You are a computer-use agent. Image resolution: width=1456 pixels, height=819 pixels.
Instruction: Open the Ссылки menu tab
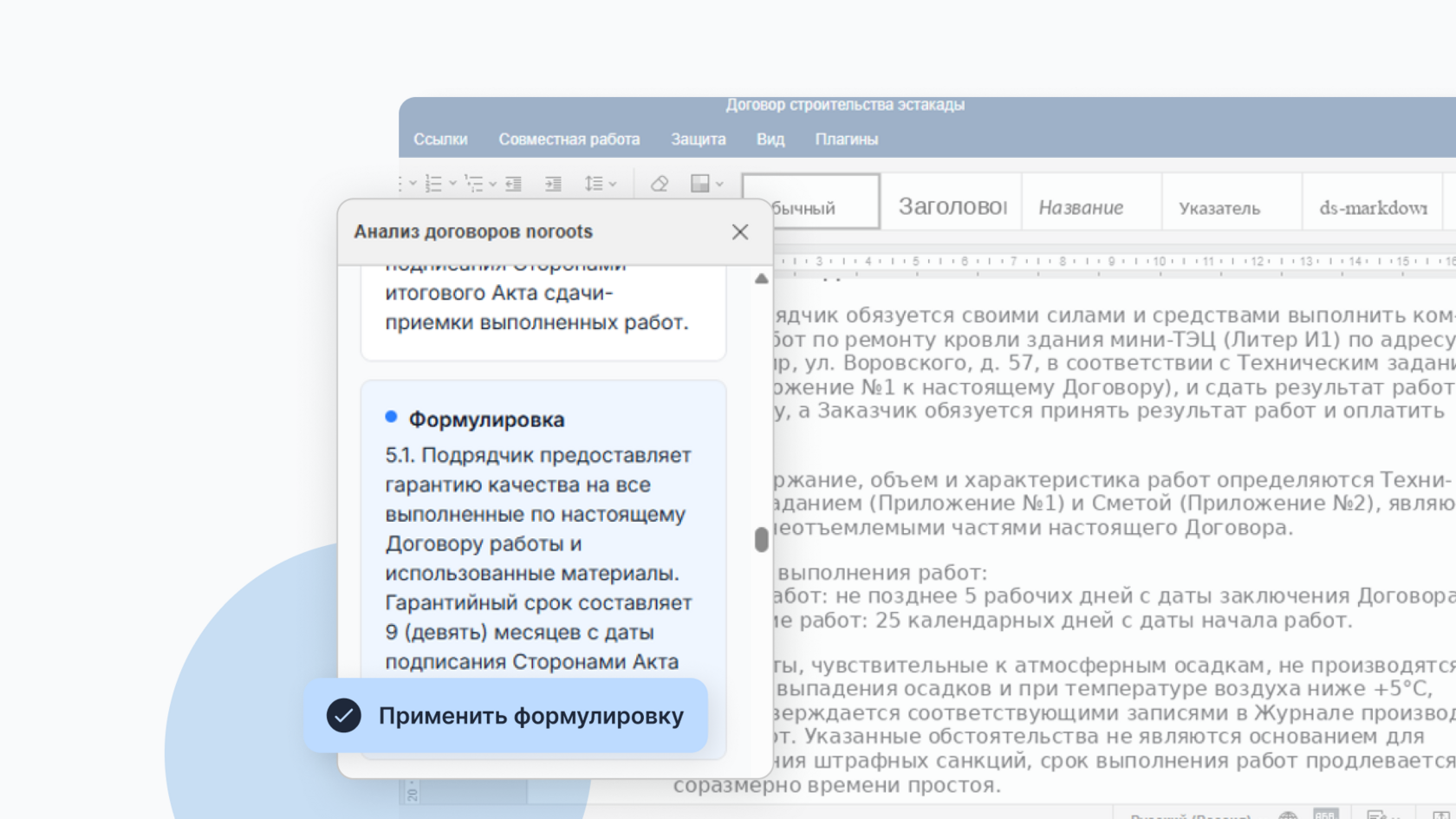click(x=440, y=140)
